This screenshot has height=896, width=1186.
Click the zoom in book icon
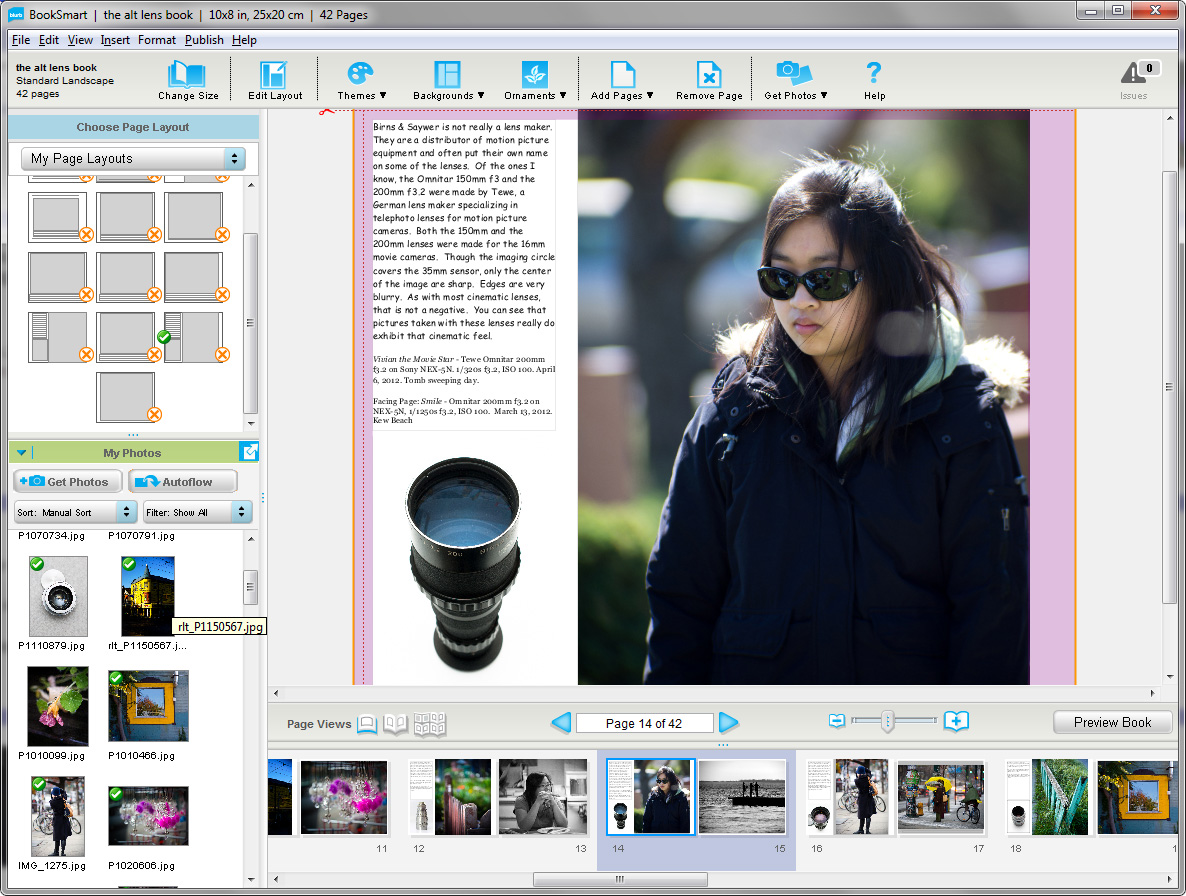point(957,721)
